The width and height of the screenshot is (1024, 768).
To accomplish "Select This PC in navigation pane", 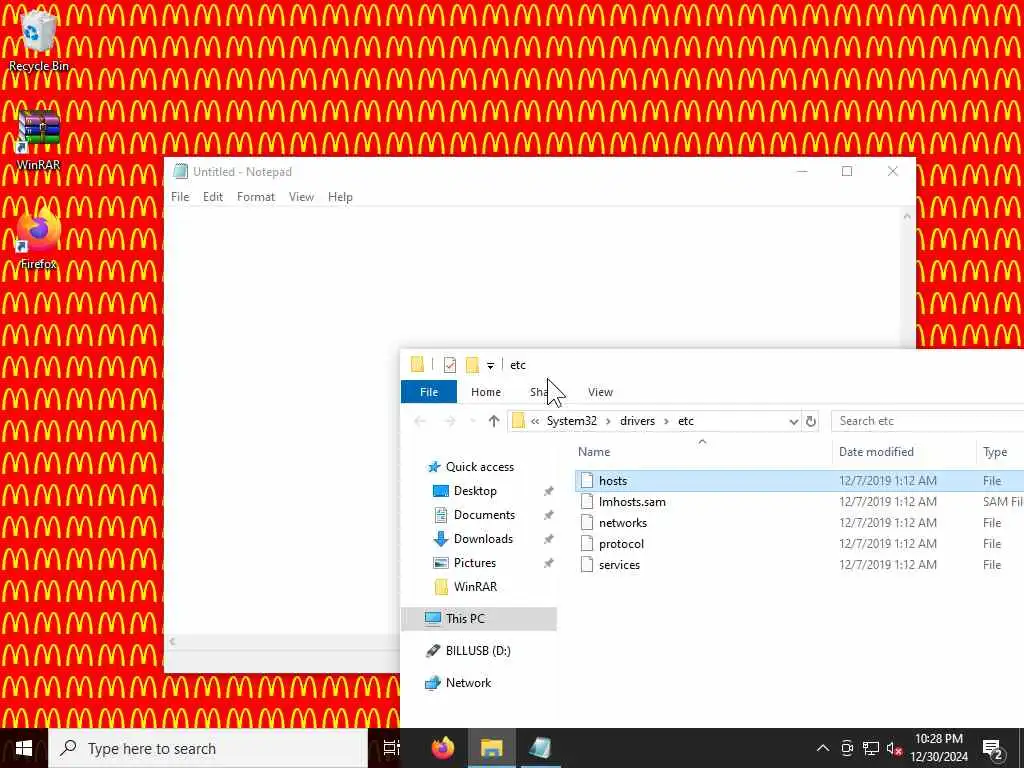I will pos(479,618).
